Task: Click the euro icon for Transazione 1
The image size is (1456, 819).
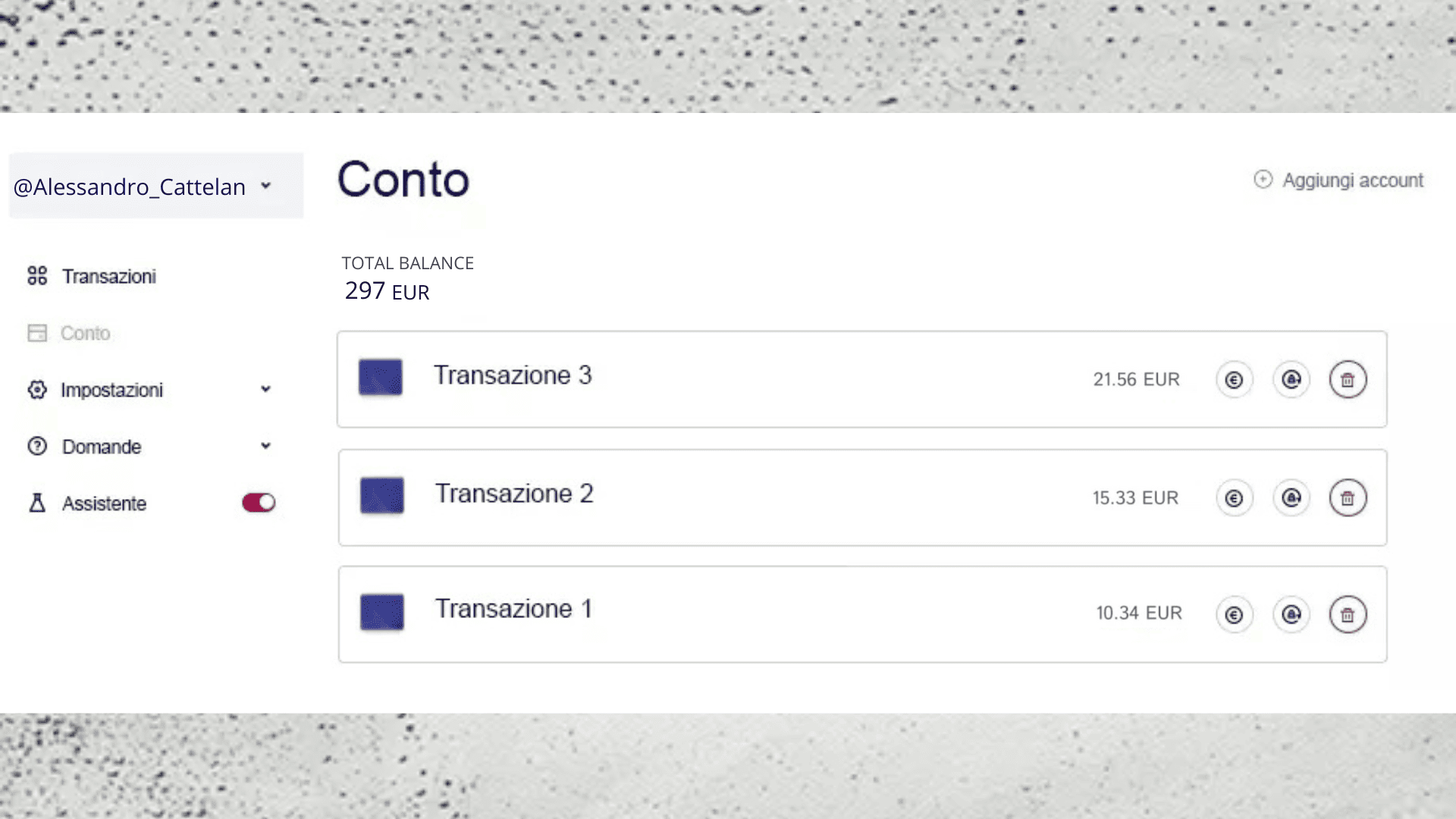Action: [1234, 615]
